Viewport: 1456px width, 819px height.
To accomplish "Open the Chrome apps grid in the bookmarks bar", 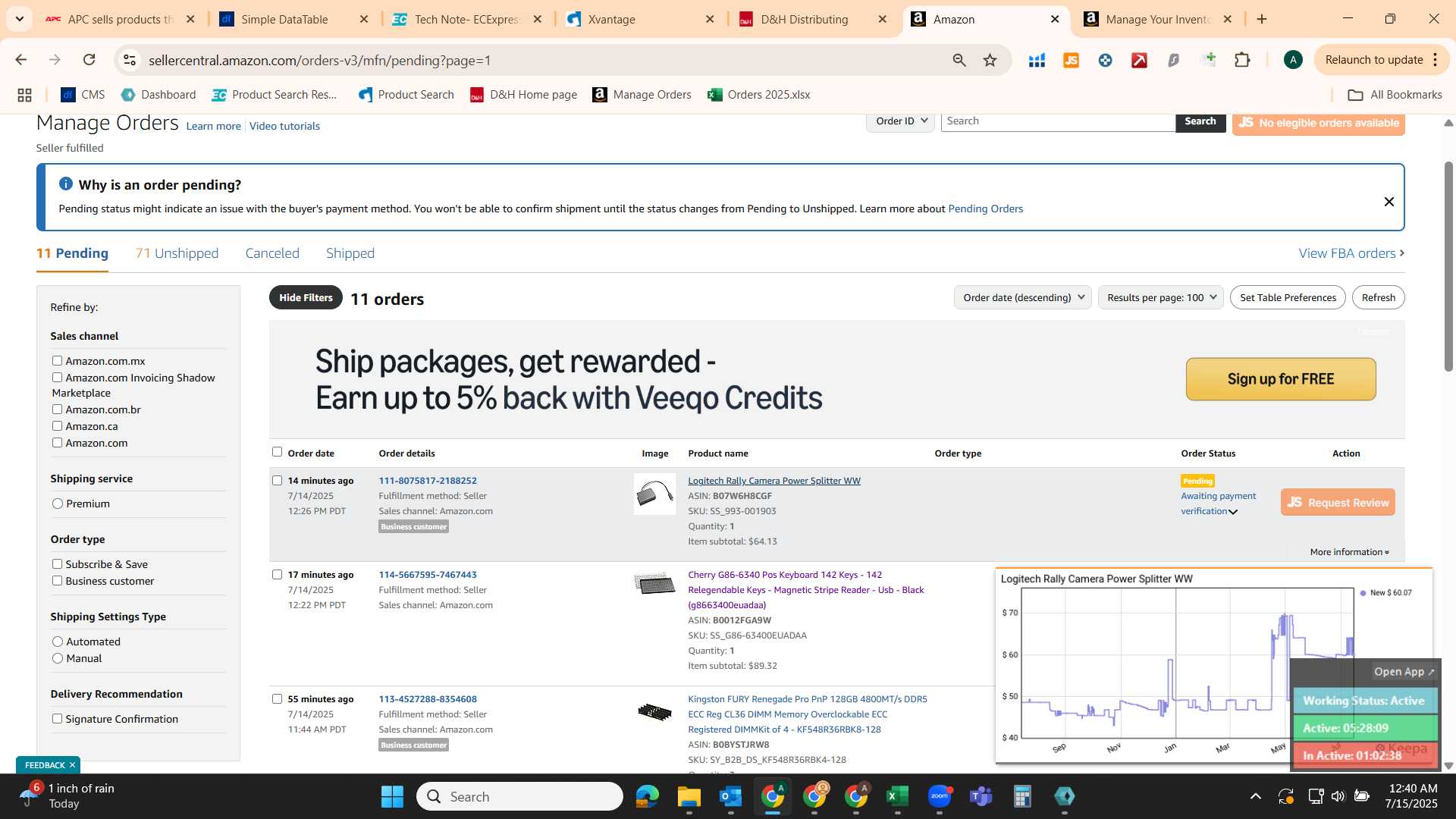I will pos(24,95).
